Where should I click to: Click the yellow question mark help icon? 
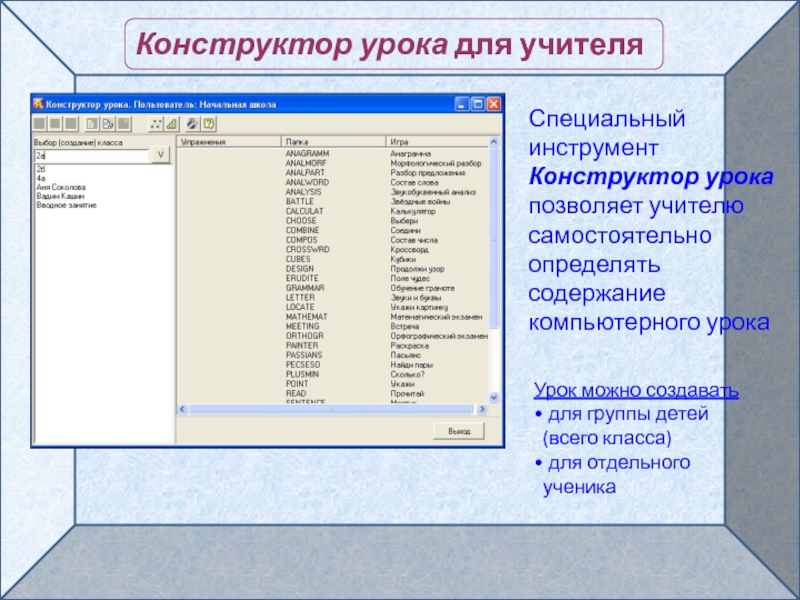point(209,124)
